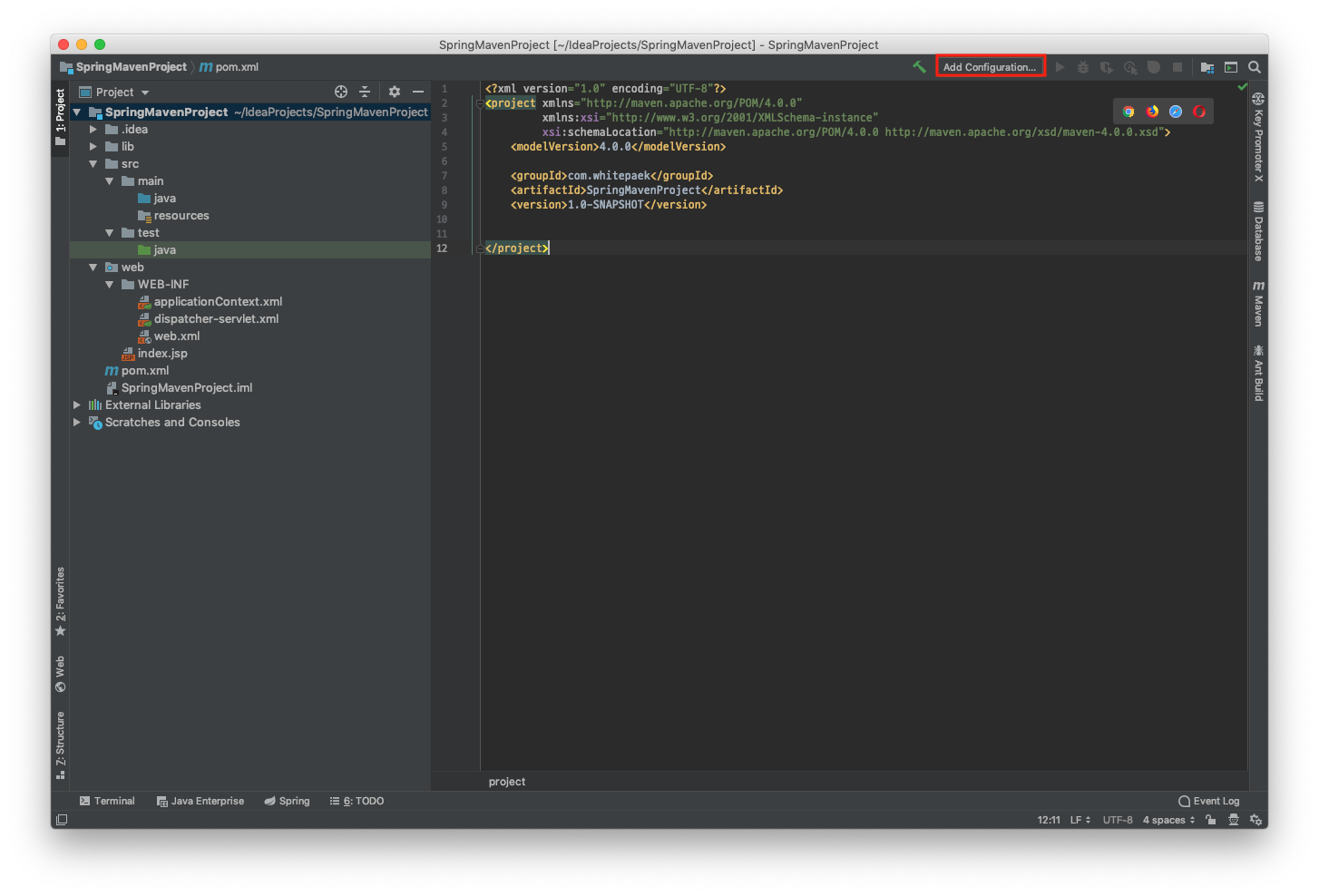Screen dimensions: 1319x896
Task: Click SpringMavenProject breadcrumb in navigation bar
Action: tap(123, 67)
